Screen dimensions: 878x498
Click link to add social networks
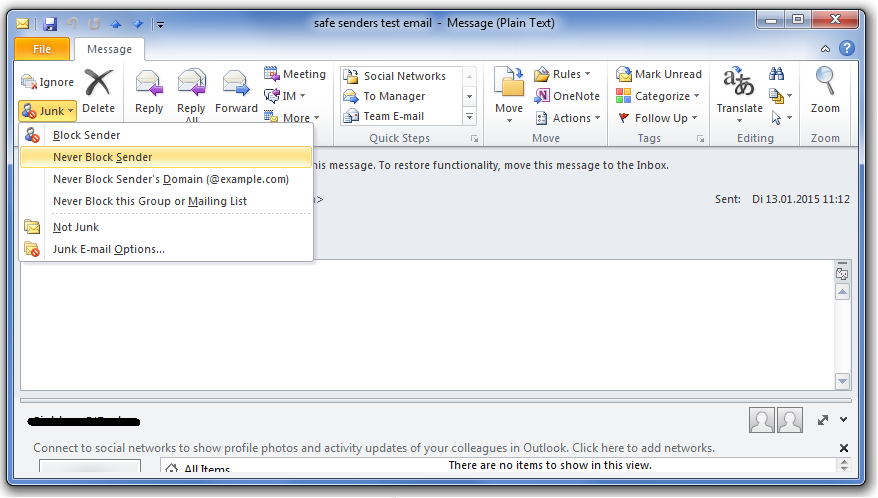(x=374, y=448)
